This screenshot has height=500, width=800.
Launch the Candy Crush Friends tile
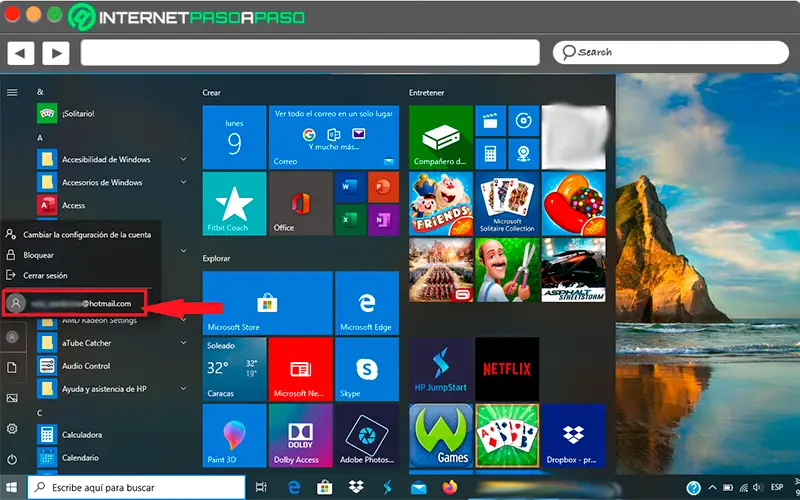(441, 204)
